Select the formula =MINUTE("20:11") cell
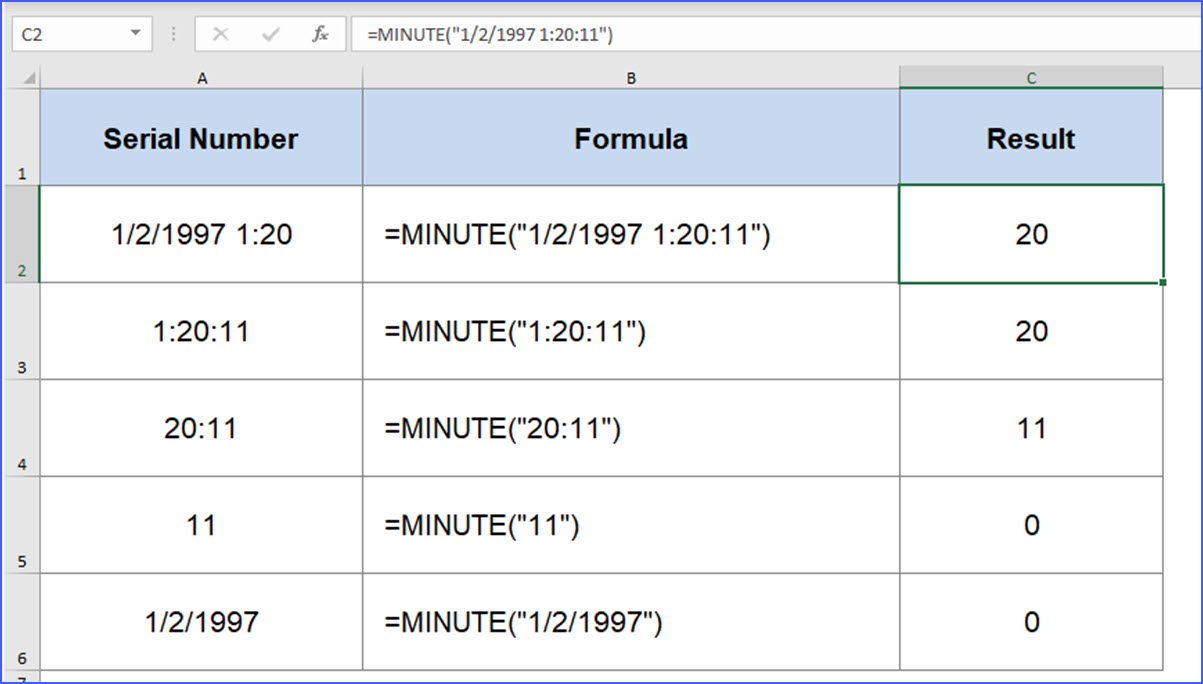The height and width of the screenshot is (684, 1203). [x=630, y=428]
